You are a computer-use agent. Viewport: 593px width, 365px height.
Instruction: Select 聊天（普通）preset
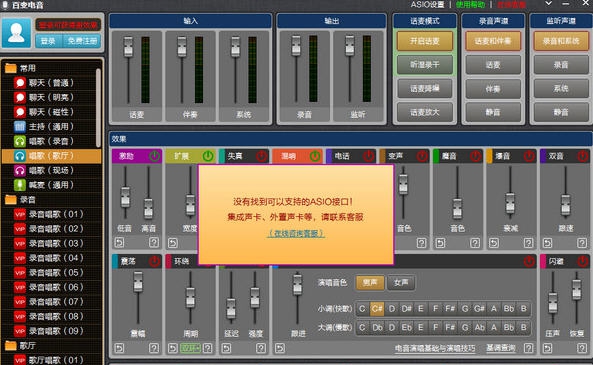[x=51, y=83]
